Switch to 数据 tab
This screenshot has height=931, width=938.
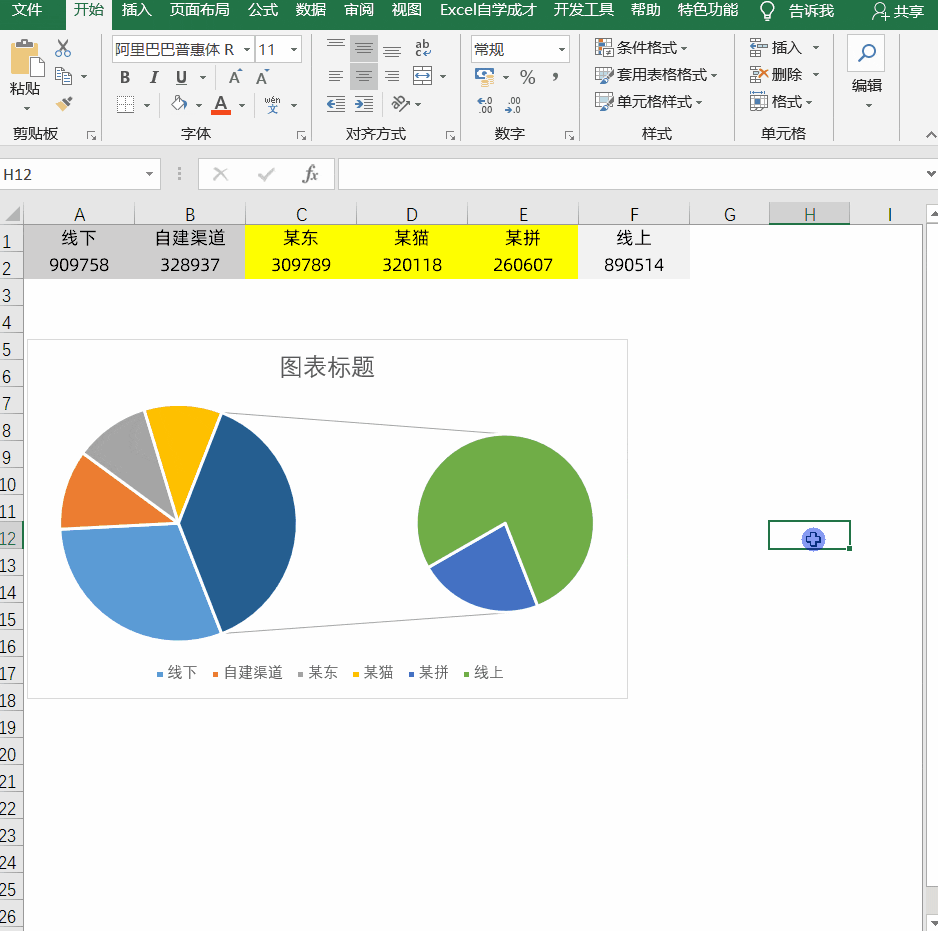(x=310, y=10)
